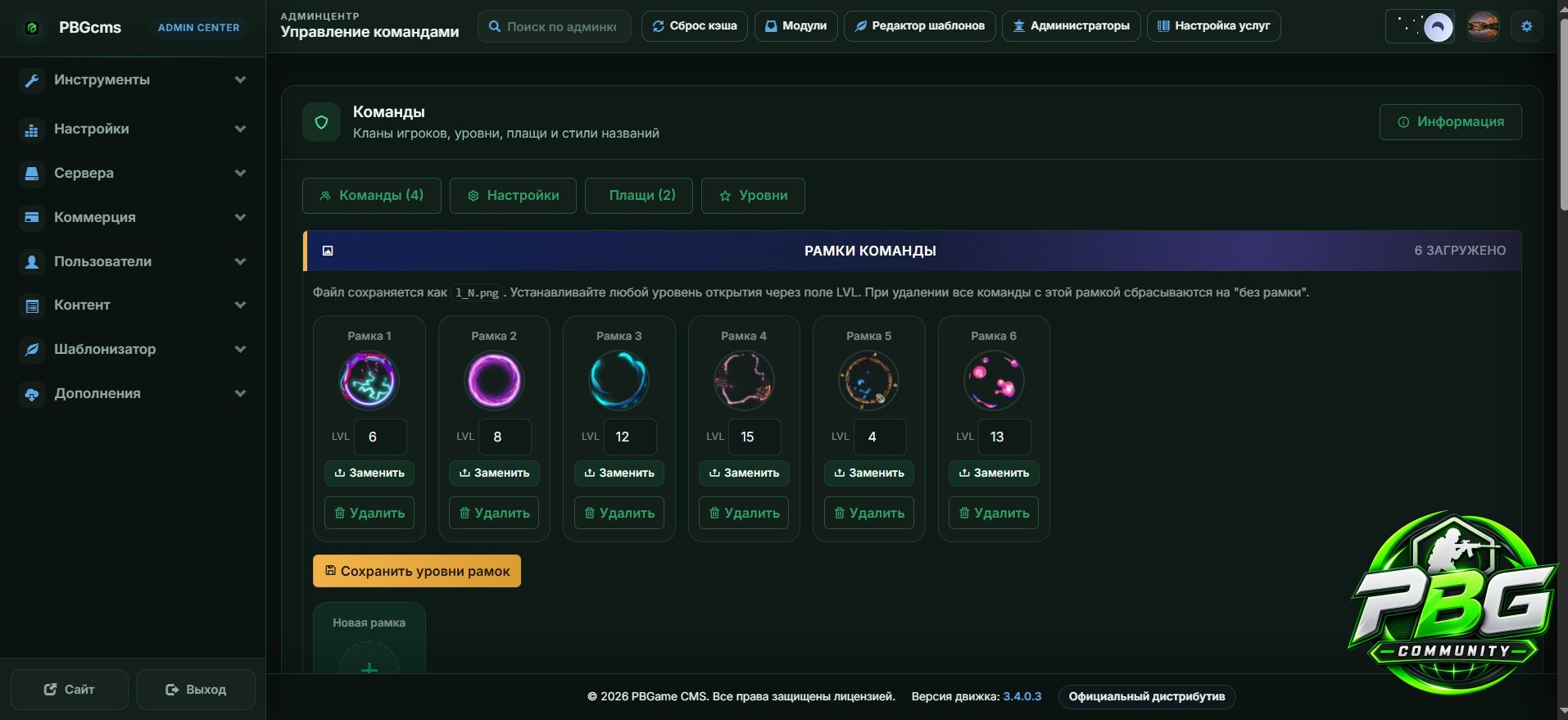Click the Инструменты wrench icon

(32, 80)
